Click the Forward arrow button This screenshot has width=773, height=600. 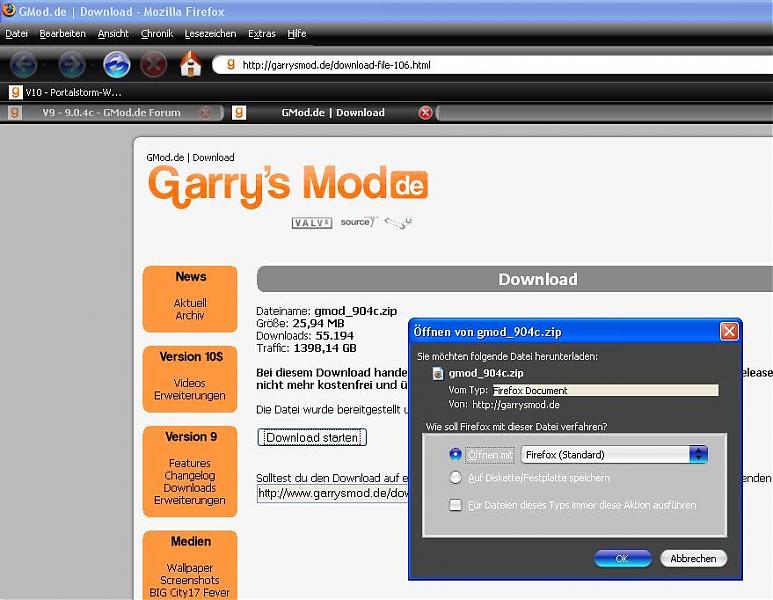(x=71, y=65)
